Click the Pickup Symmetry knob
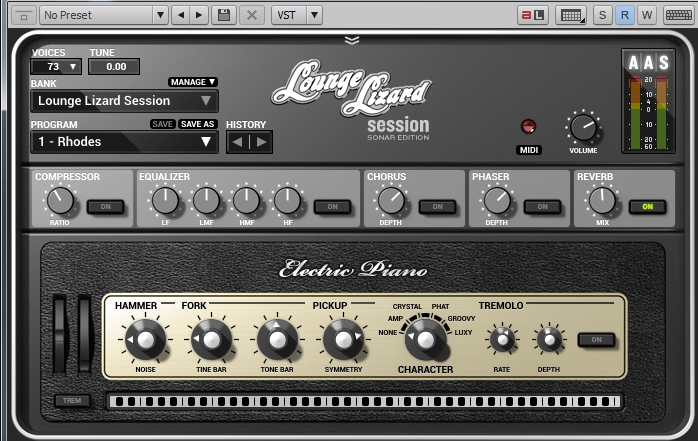 click(343, 340)
